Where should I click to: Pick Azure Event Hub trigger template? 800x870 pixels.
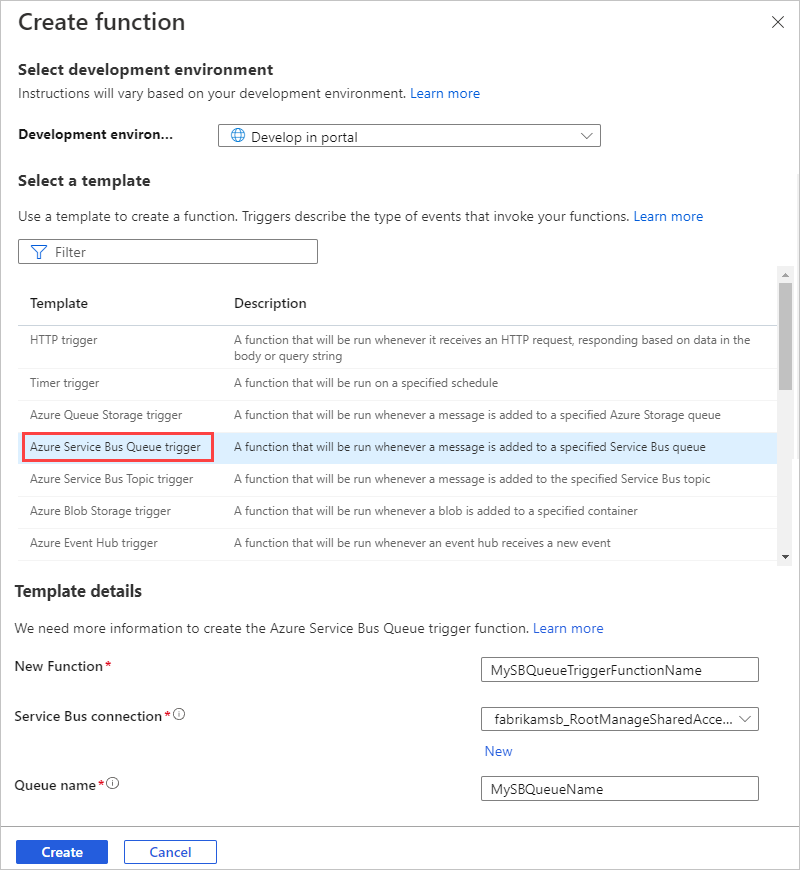(94, 543)
